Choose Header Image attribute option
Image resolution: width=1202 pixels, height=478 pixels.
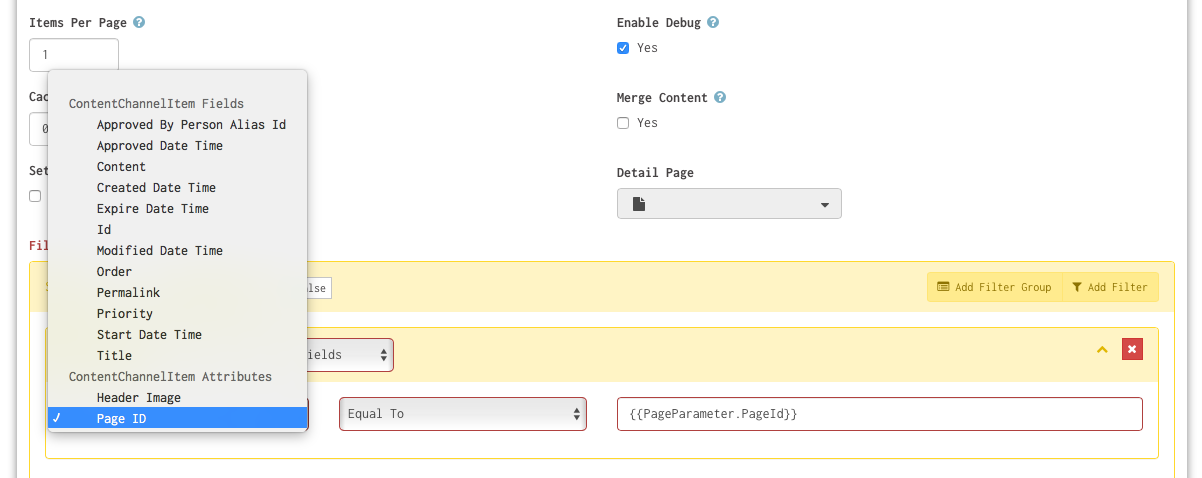coord(139,398)
